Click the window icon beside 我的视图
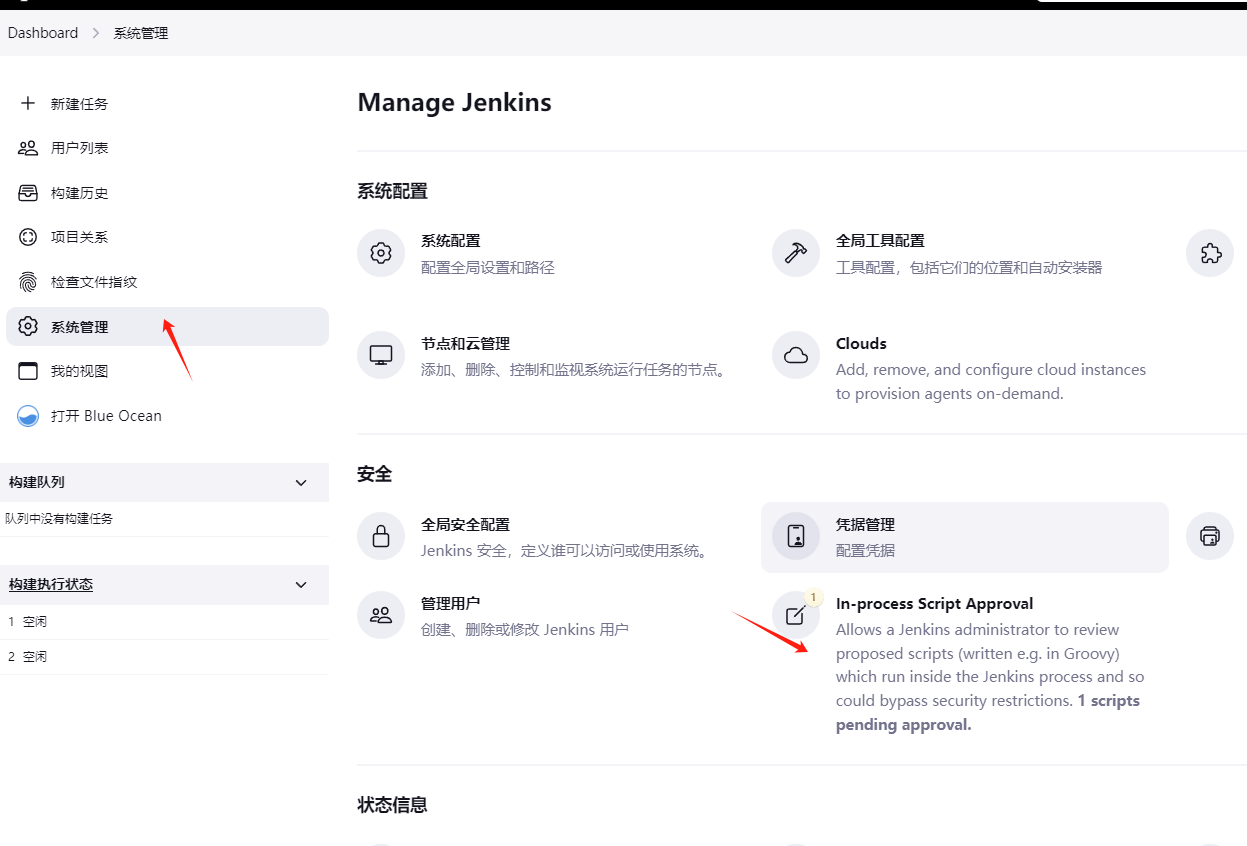This screenshot has height=846, width=1247. click(28, 371)
